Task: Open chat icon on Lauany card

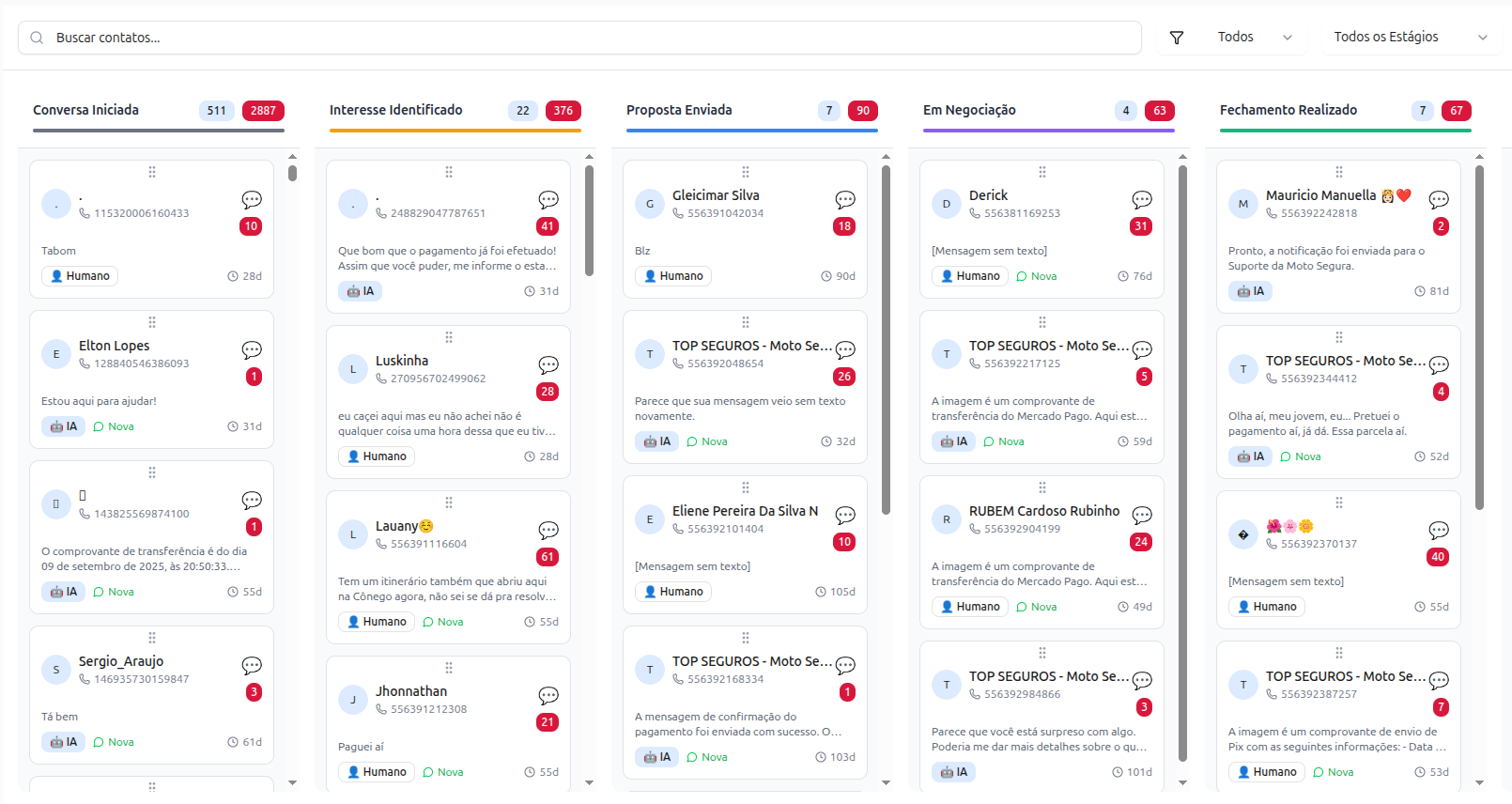Action: click(x=548, y=531)
